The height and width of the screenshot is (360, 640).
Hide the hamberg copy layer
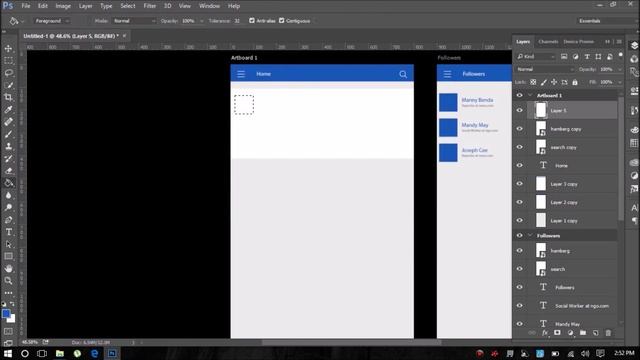tap(520, 129)
